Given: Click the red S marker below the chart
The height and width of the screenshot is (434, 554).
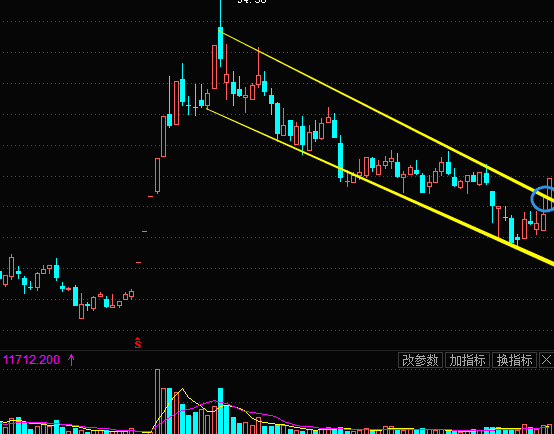Looking at the screenshot, I should pos(137,343).
